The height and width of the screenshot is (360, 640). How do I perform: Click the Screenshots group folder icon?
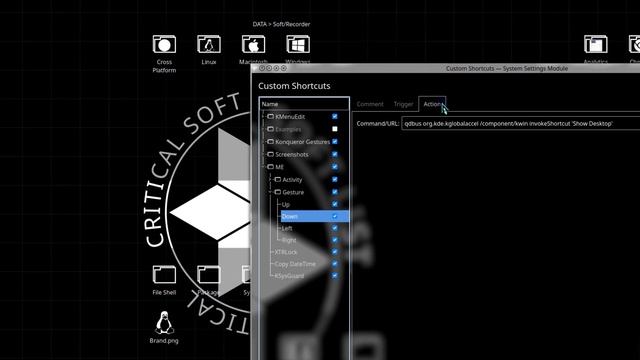(270, 154)
